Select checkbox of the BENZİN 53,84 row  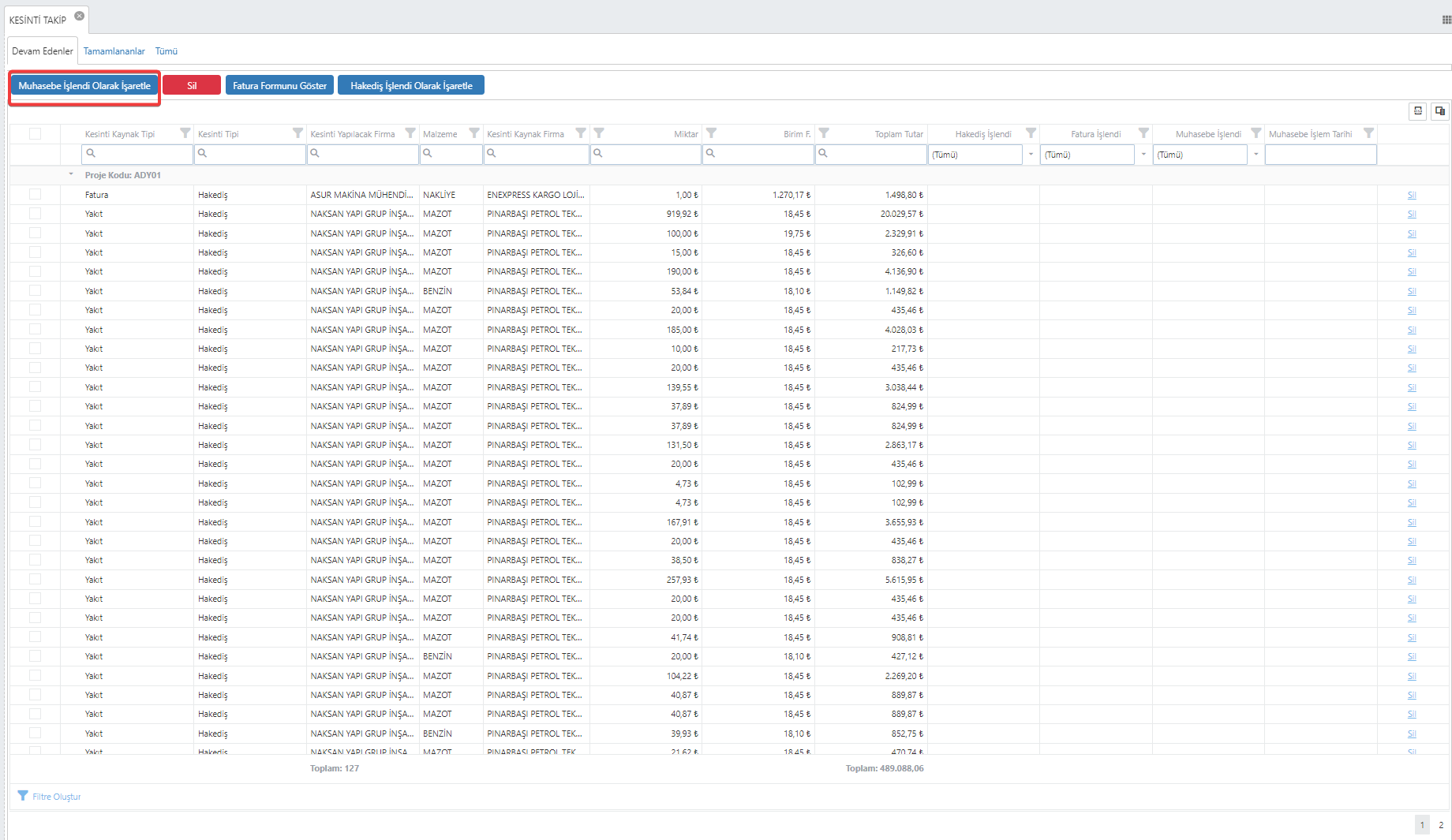(35, 290)
